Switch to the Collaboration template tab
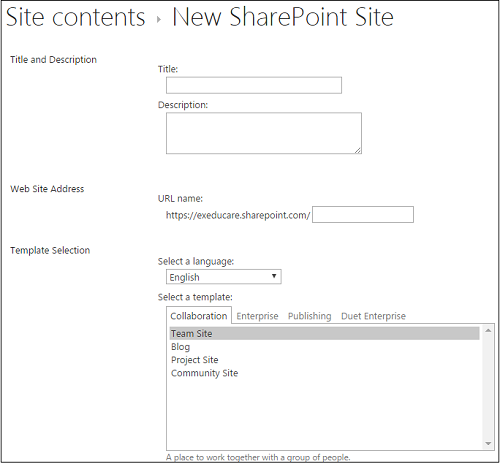 pos(199,316)
